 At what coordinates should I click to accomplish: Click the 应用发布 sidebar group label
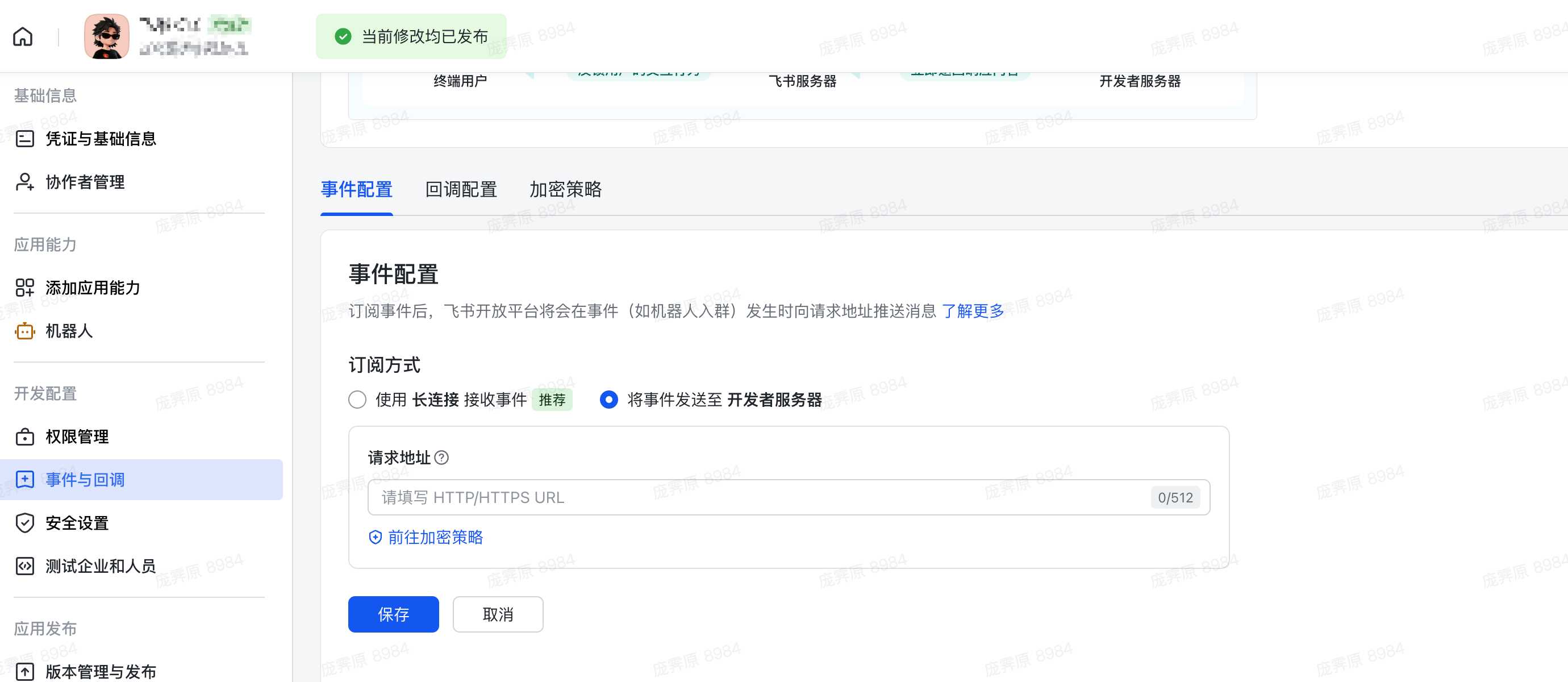click(x=45, y=629)
